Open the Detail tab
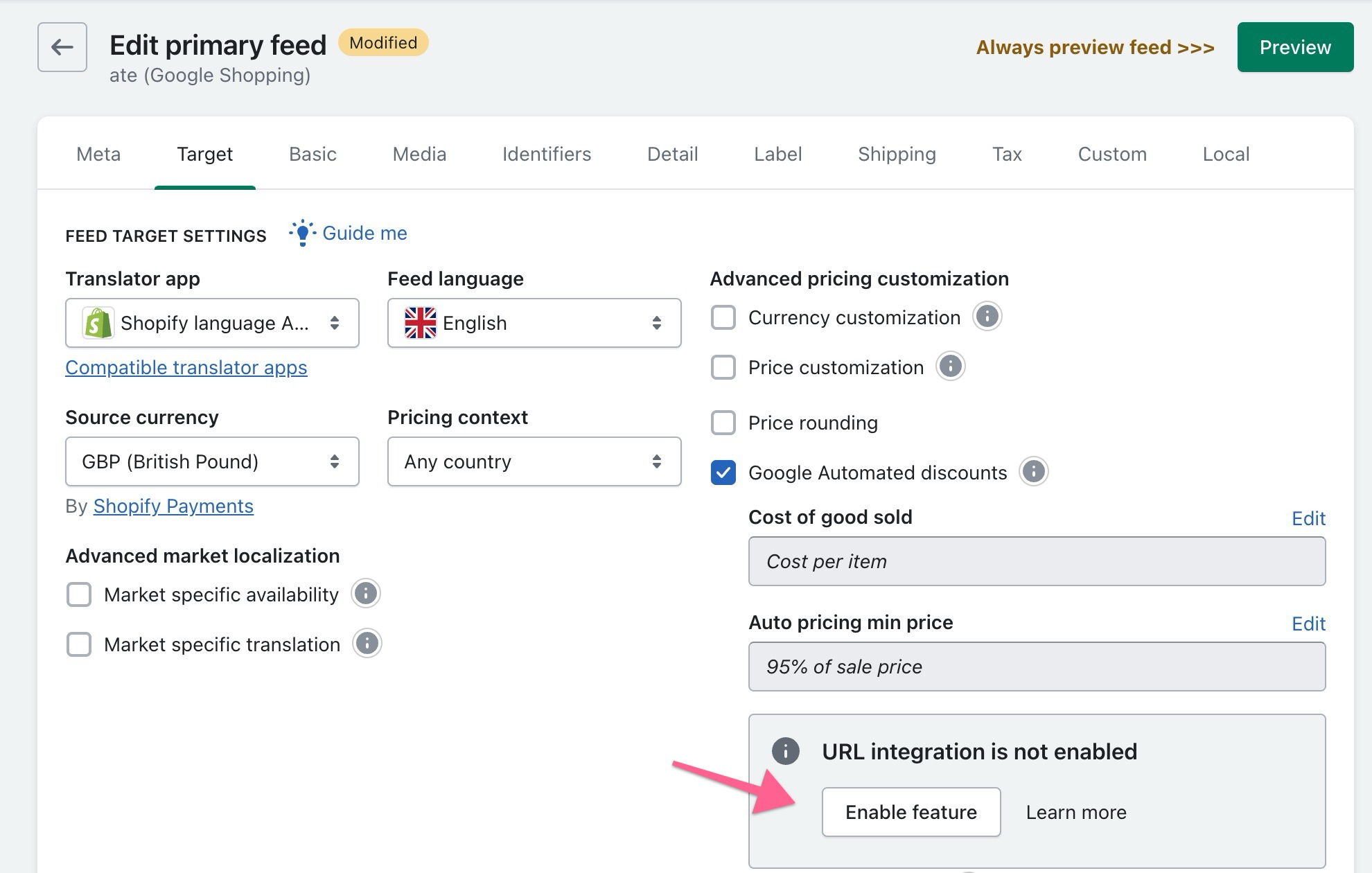This screenshot has height=873, width=1372. [x=672, y=154]
